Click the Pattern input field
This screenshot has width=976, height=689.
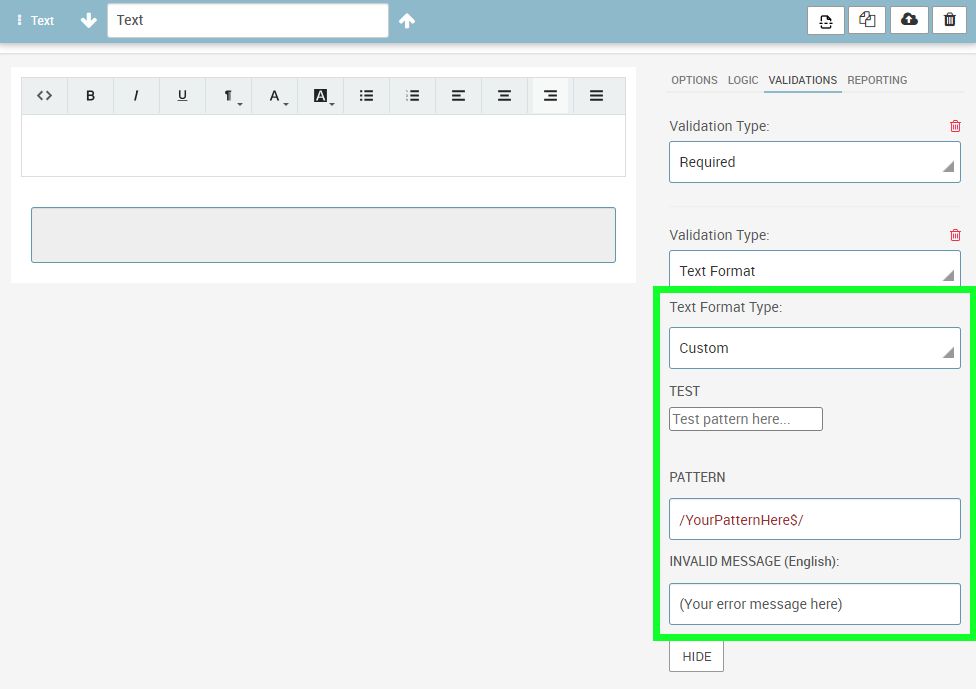tap(815, 519)
